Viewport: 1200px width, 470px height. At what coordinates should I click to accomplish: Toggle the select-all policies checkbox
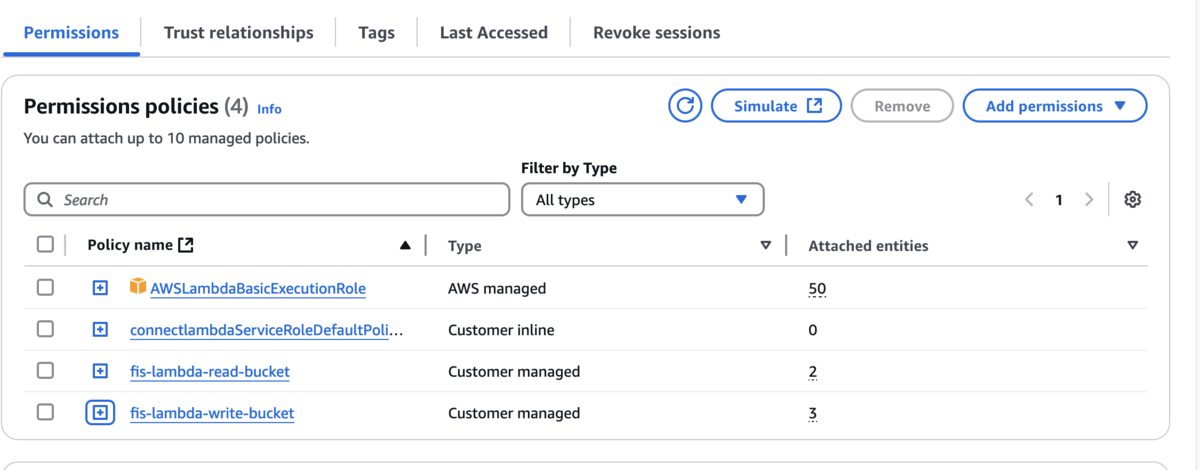coord(45,245)
